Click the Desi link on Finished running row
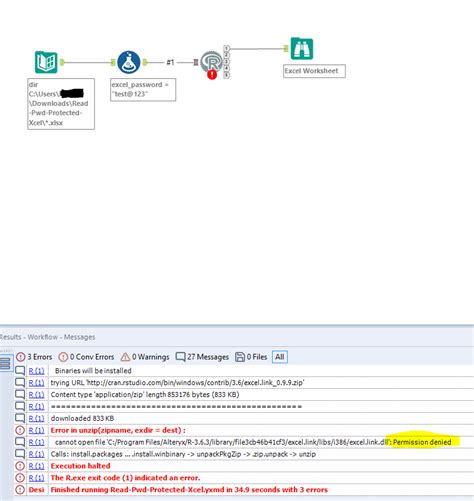This screenshot has width=474, height=501. tap(36, 490)
